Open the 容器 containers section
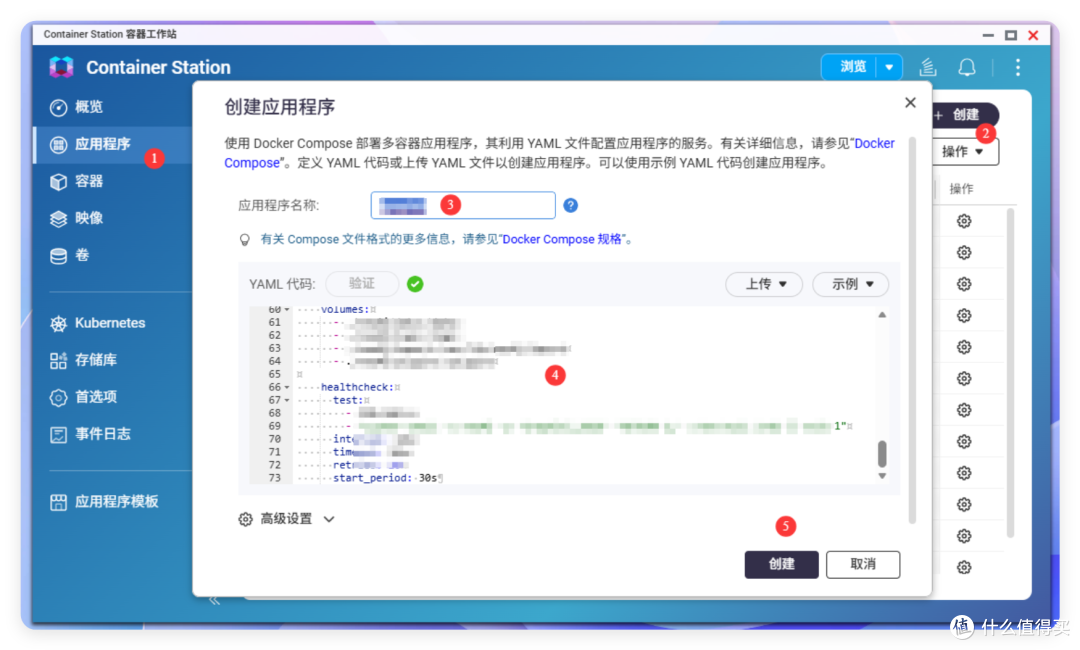The image size is (1080, 650). (76, 181)
